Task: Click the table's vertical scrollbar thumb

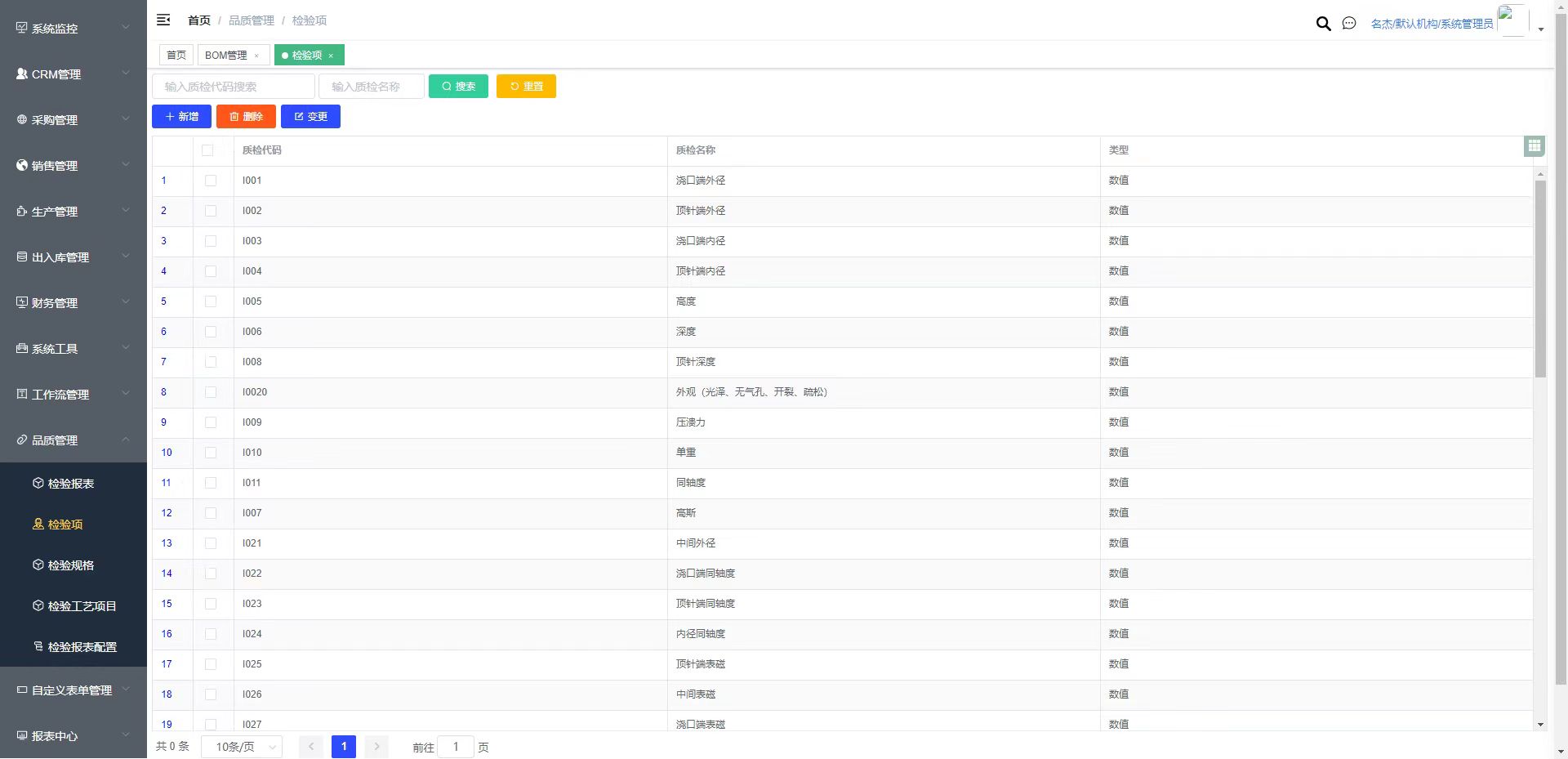Action: [1540, 278]
